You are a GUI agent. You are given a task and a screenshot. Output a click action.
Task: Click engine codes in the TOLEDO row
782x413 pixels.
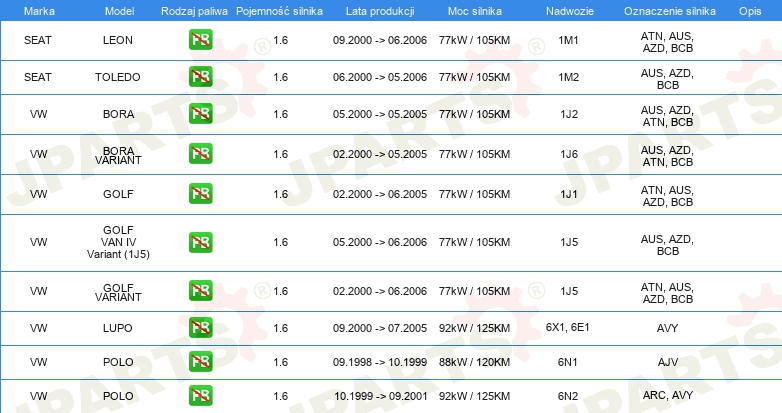pos(667,79)
